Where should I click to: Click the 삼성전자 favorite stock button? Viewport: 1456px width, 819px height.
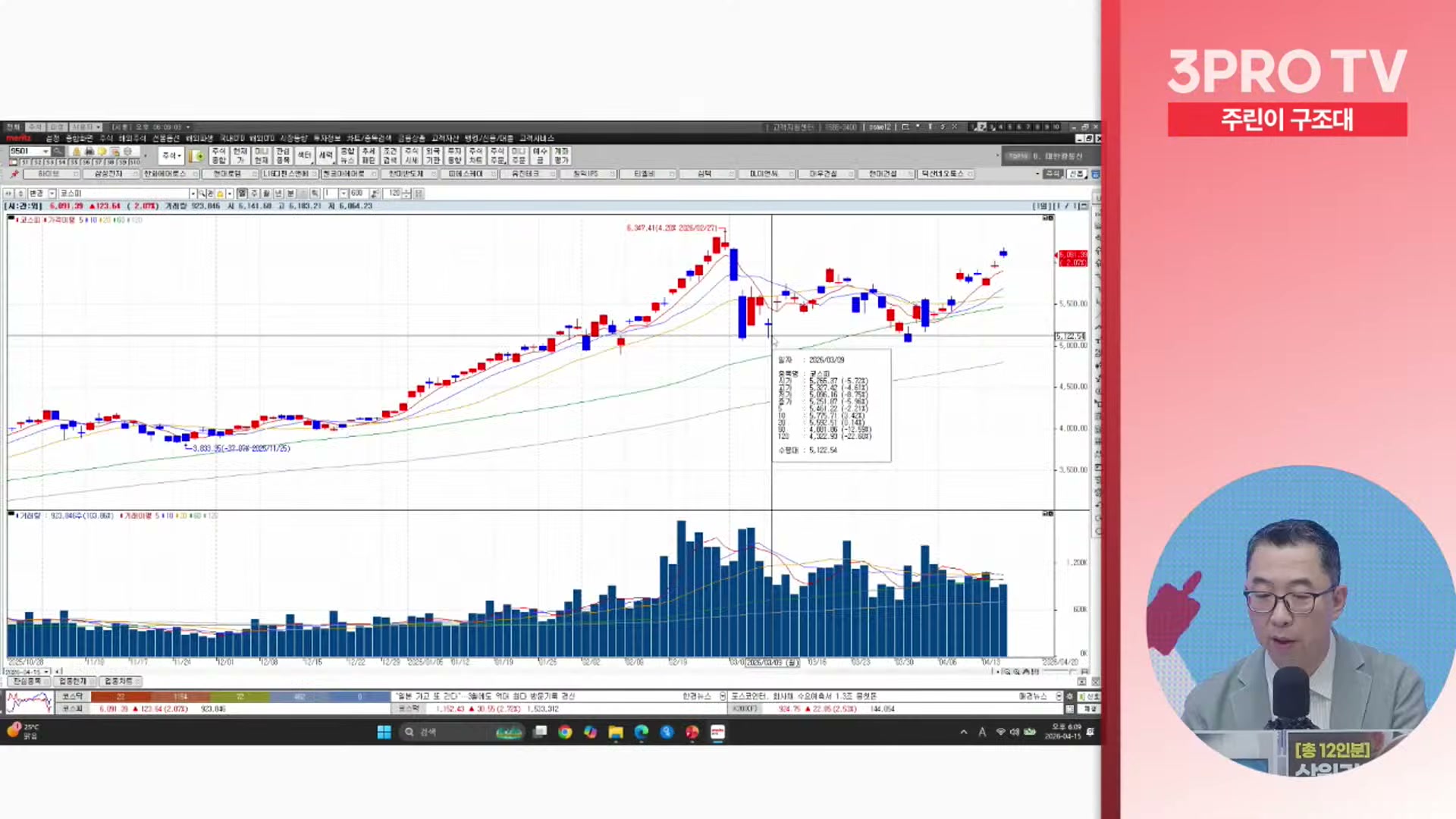(108, 174)
